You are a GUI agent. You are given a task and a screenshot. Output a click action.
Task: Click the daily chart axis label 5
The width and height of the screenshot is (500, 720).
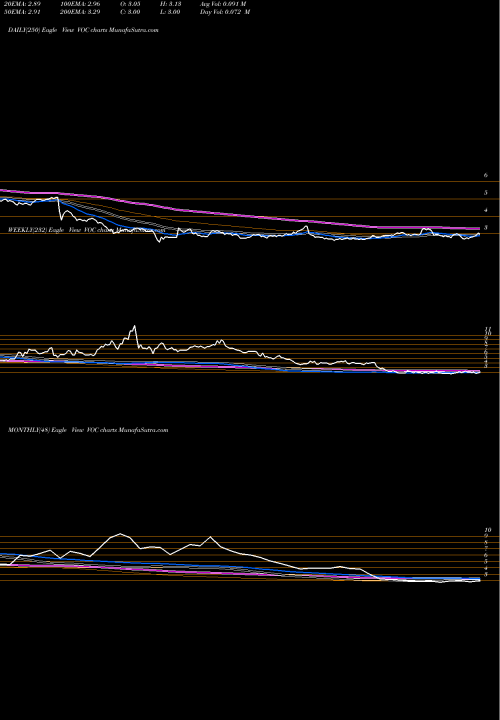pos(485,193)
